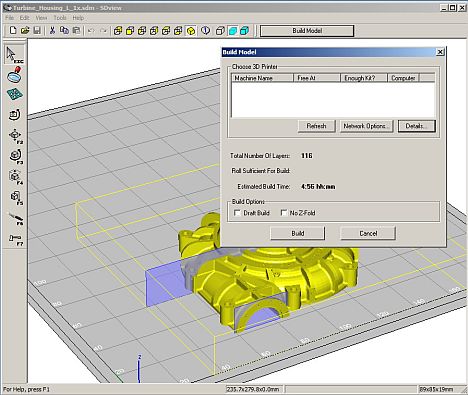The height and width of the screenshot is (395, 468).
Task: Select the F3 rotate view tool
Action: (15, 156)
